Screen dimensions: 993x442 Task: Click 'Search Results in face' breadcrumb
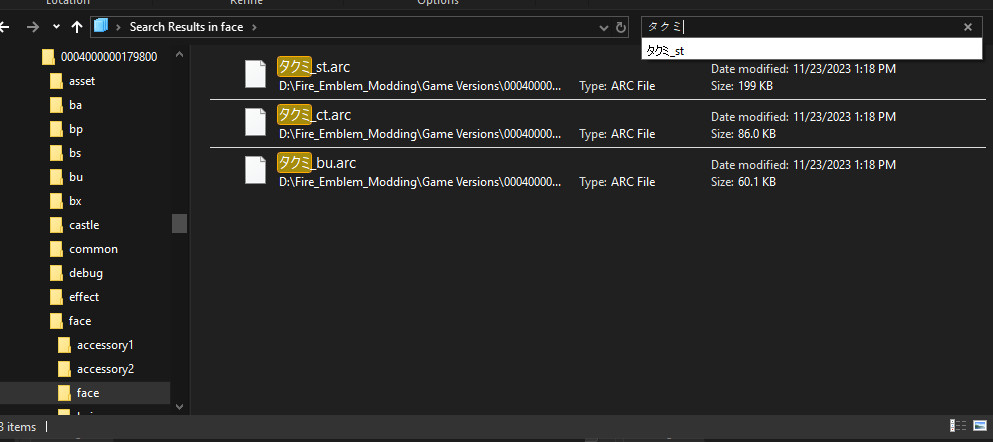click(x=186, y=27)
